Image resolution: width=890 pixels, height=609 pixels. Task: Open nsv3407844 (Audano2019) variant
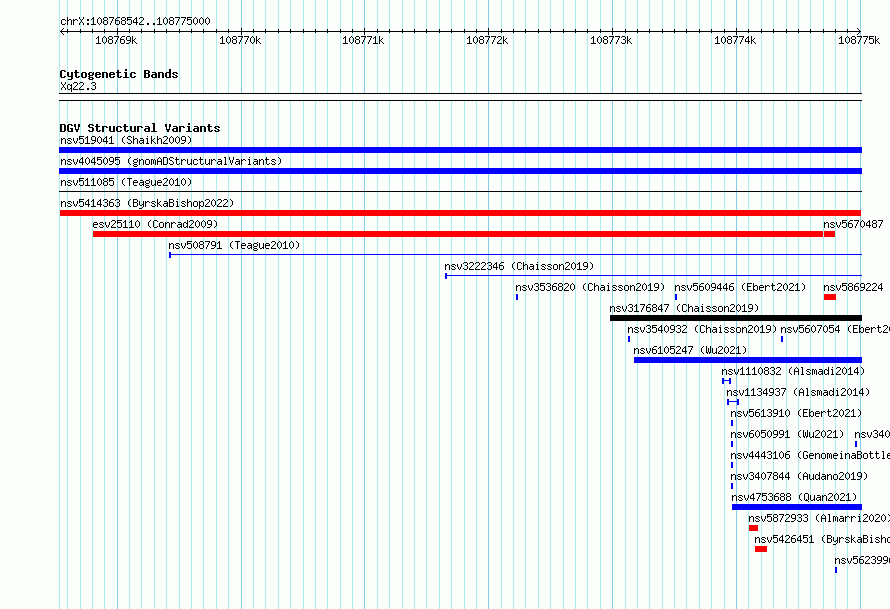(x=799, y=476)
